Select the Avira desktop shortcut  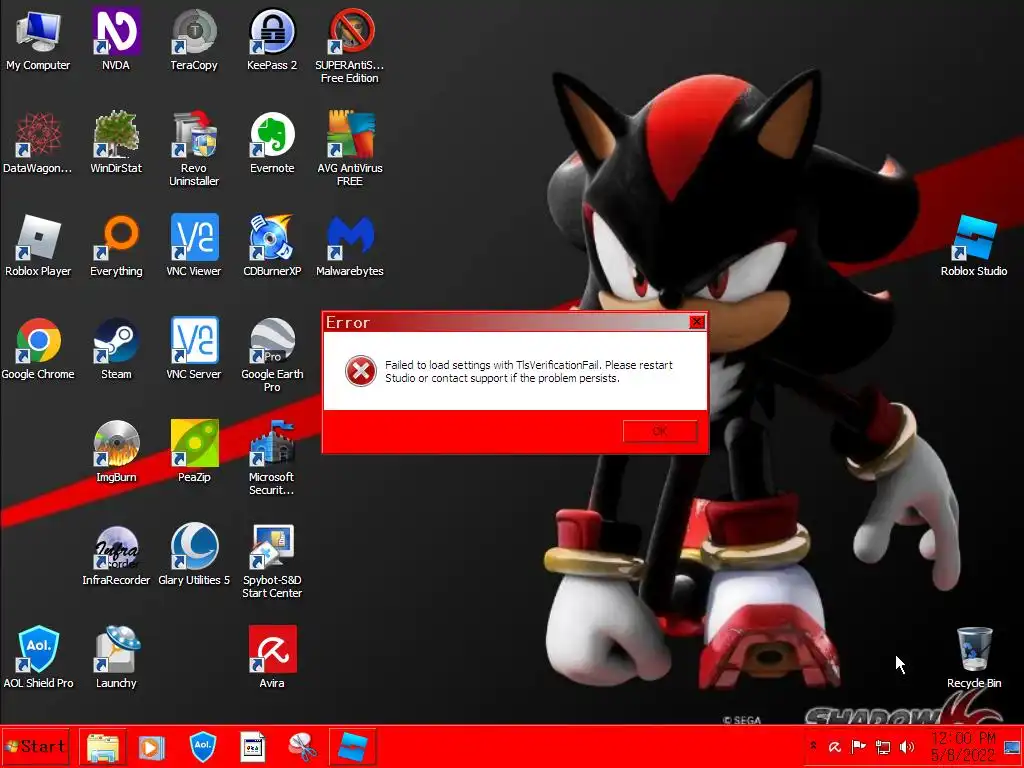[272, 658]
